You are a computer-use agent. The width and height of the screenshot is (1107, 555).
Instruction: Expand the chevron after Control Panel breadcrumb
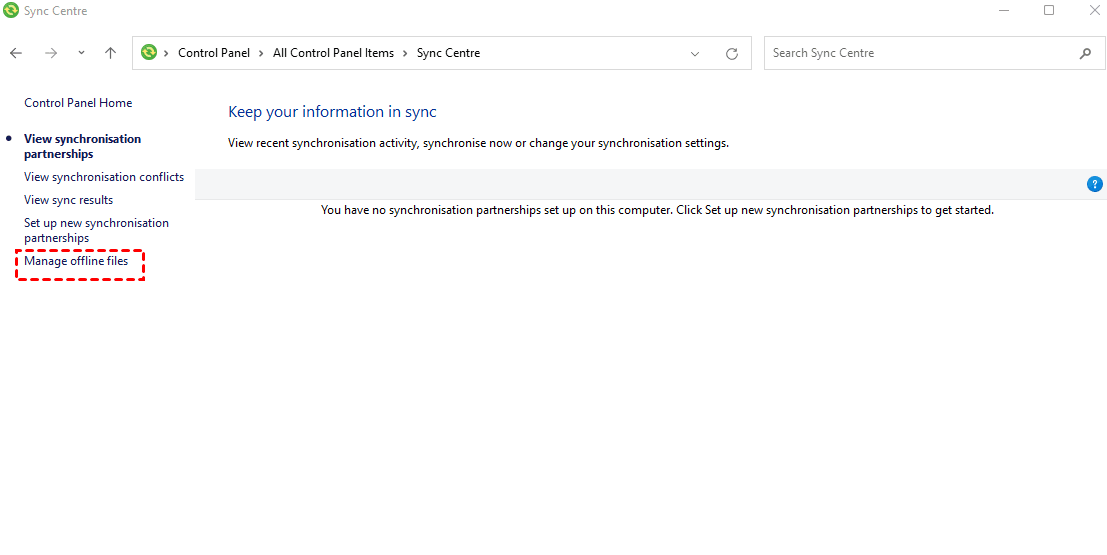[x=263, y=54]
